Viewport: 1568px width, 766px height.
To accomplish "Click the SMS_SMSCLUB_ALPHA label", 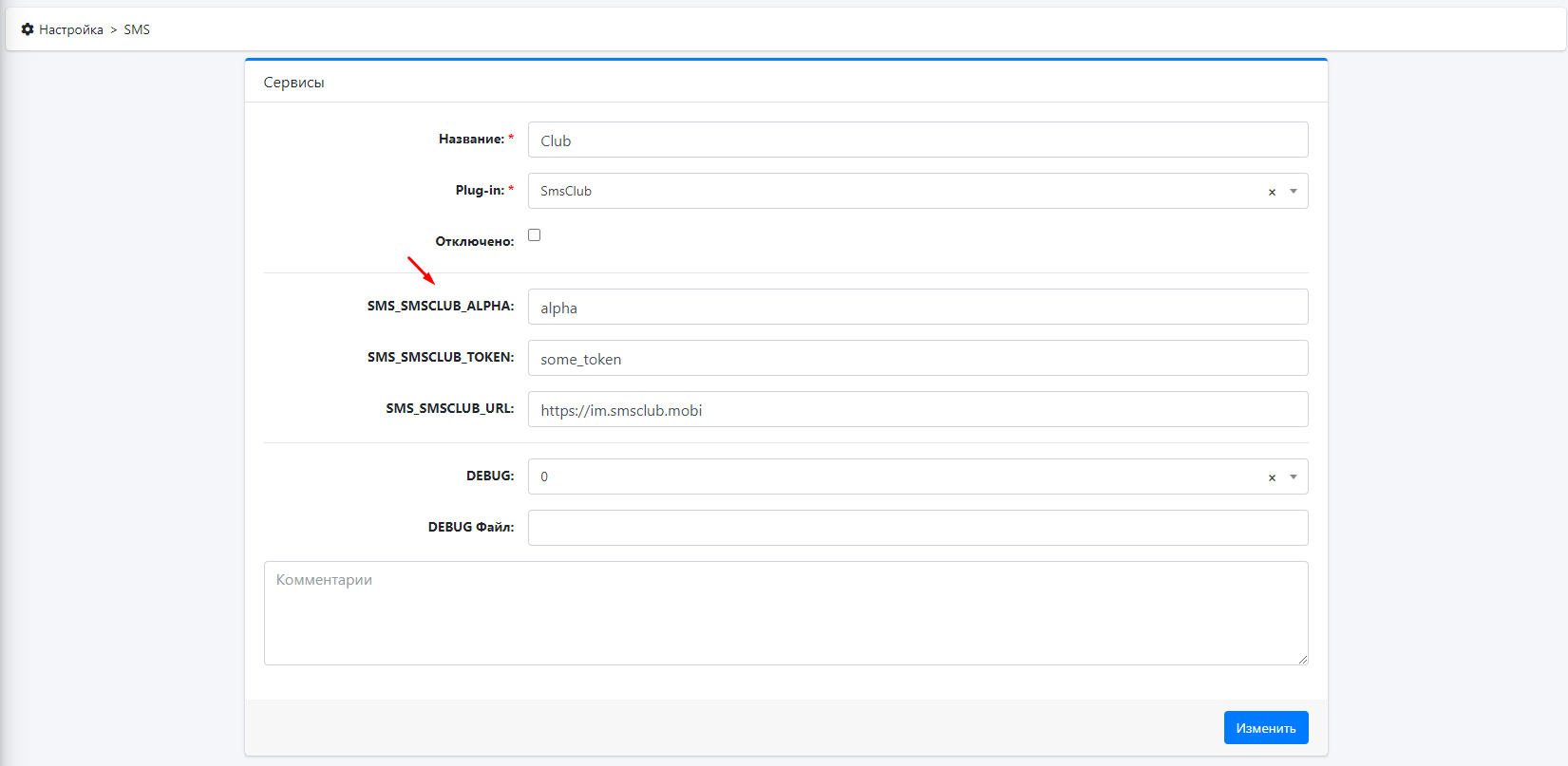I will [441, 306].
